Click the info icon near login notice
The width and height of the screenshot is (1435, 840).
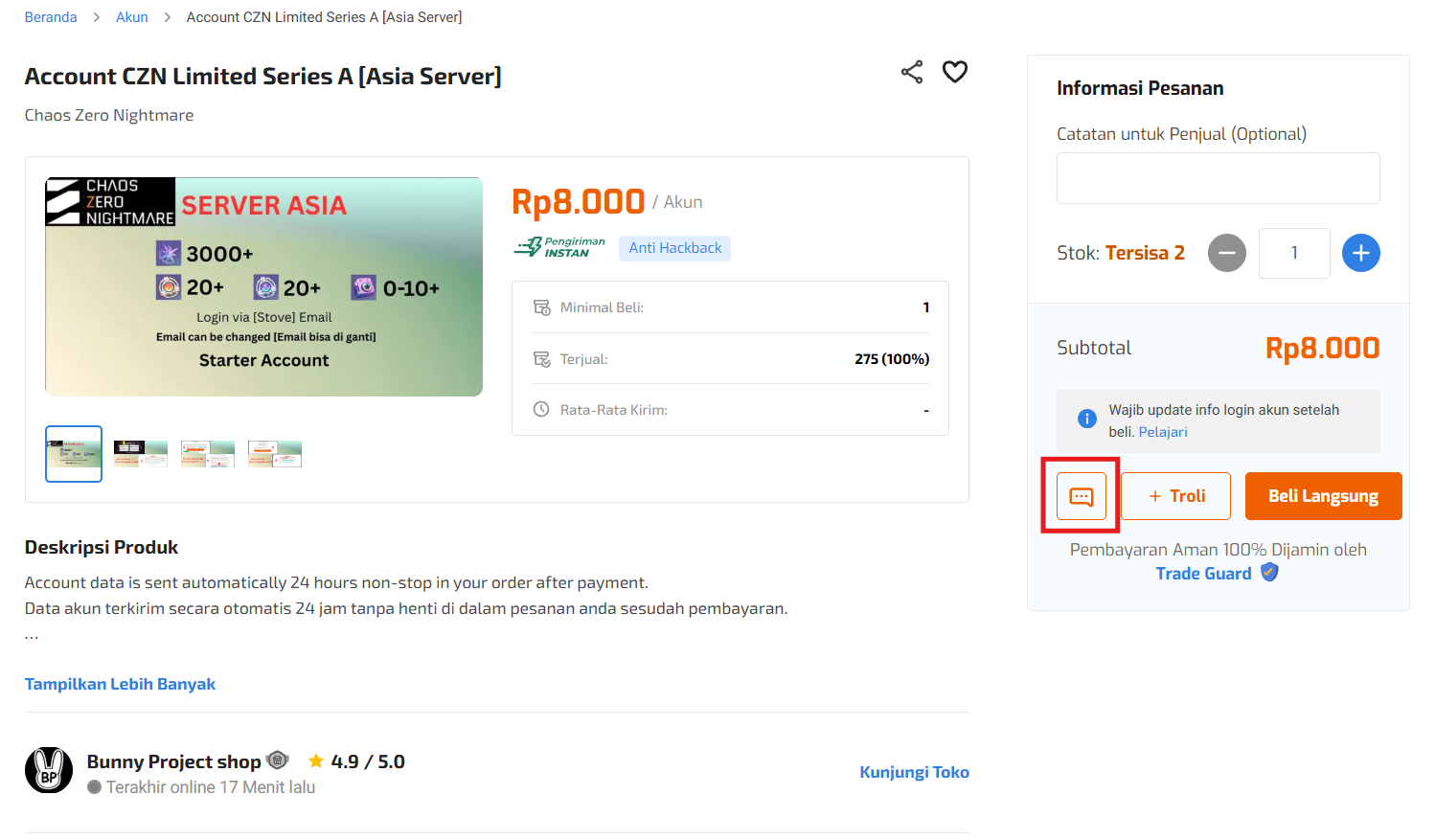1087,419
